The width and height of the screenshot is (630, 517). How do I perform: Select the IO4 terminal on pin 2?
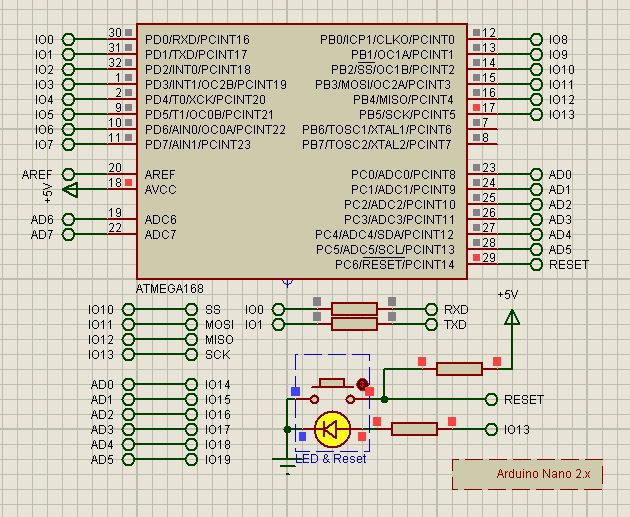[69, 99]
